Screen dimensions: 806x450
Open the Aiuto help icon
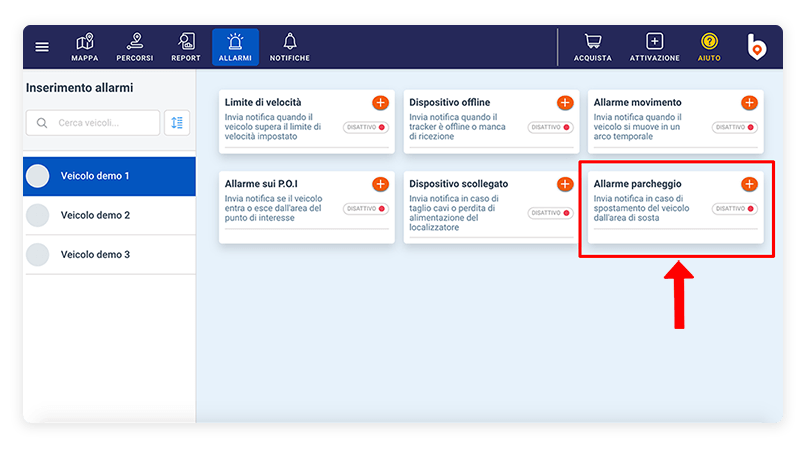[x=710, y=46]
